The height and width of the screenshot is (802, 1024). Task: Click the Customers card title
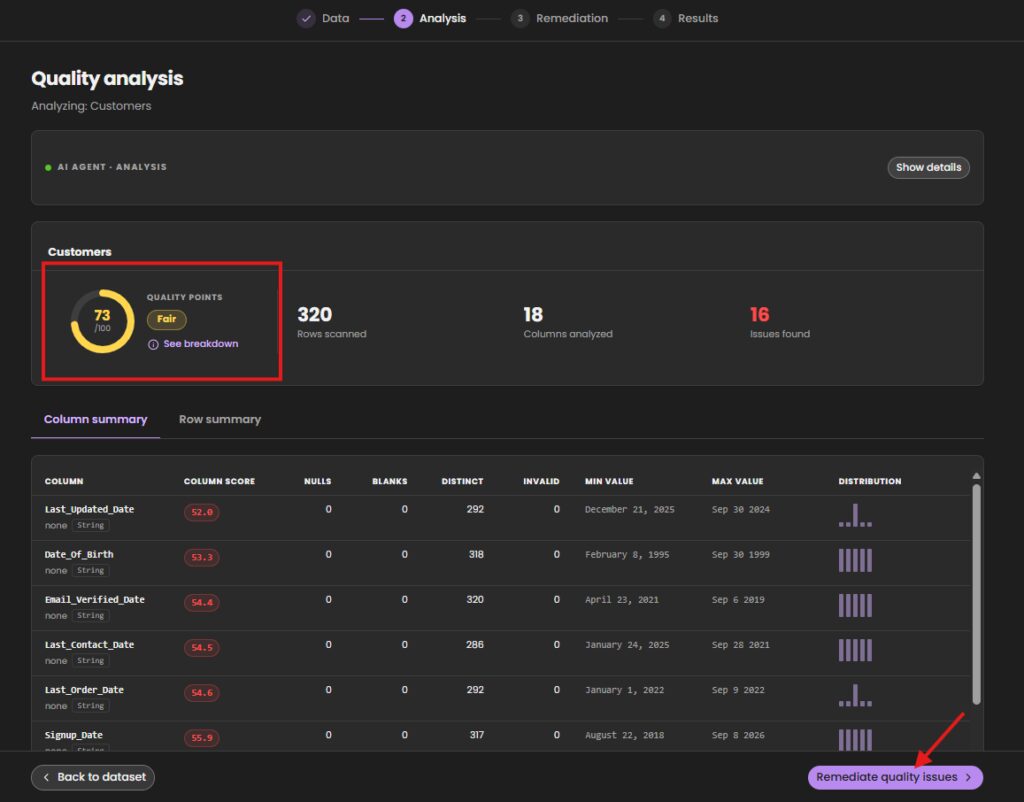click(80, 251)
